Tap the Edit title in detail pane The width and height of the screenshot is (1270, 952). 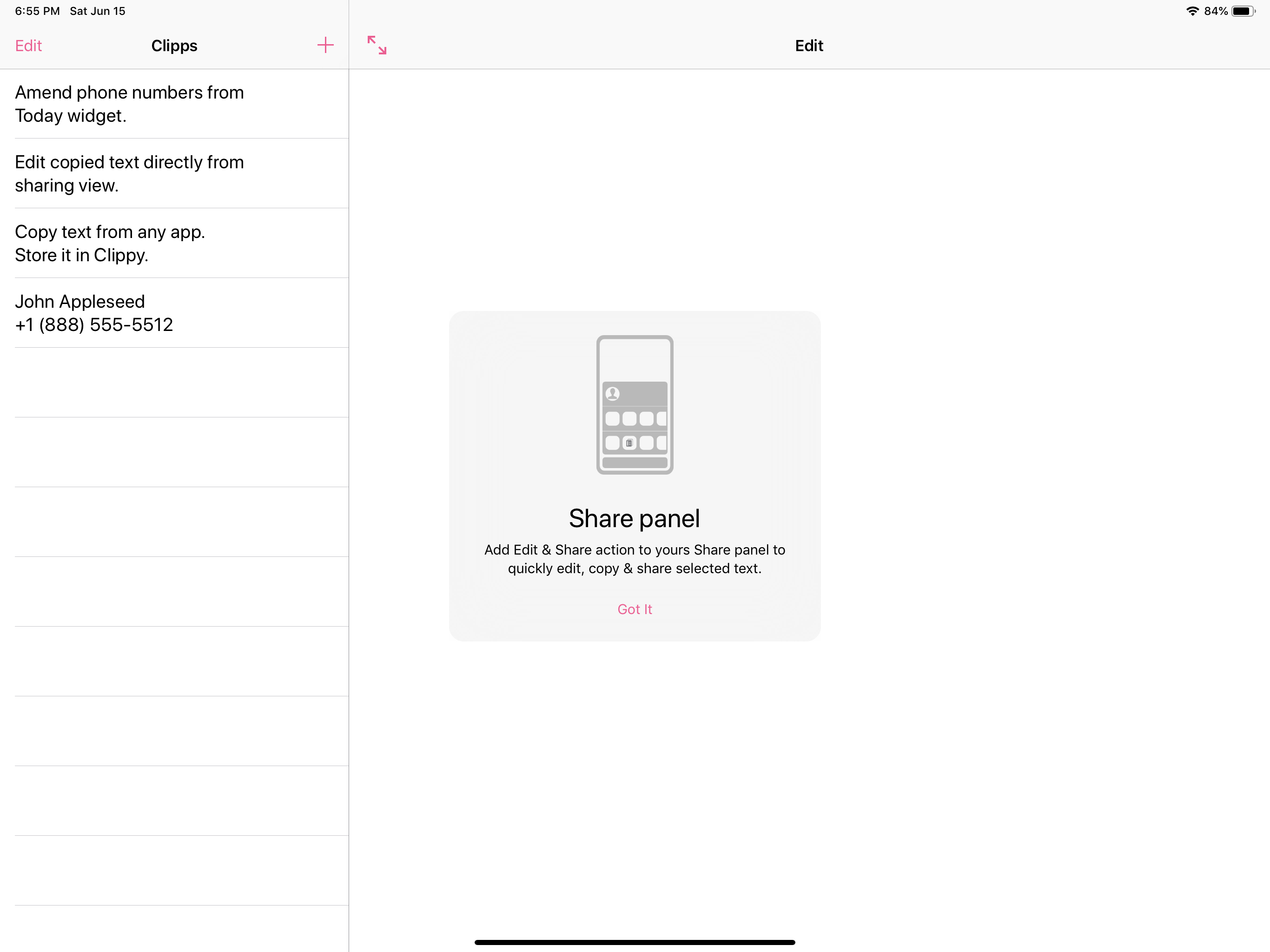click(808, 46)
